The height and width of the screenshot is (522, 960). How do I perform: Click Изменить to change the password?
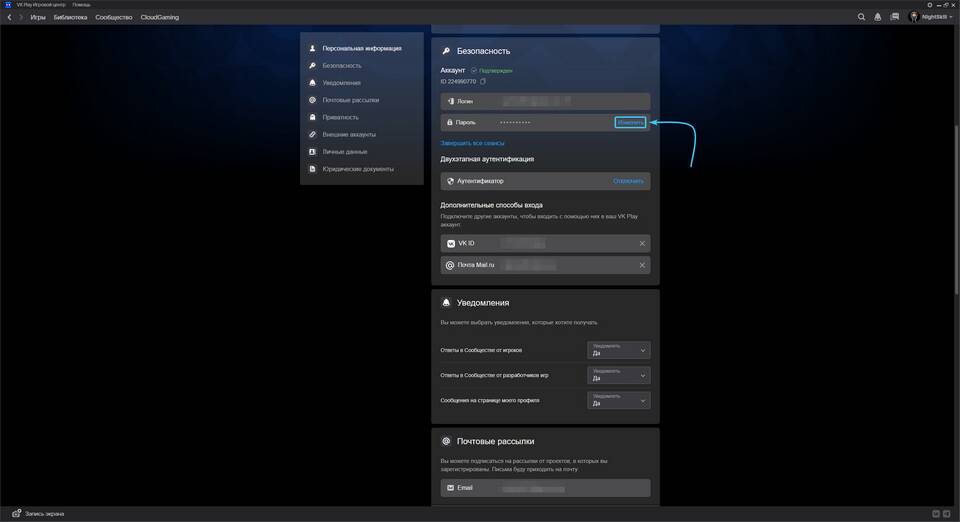(630, 122)
